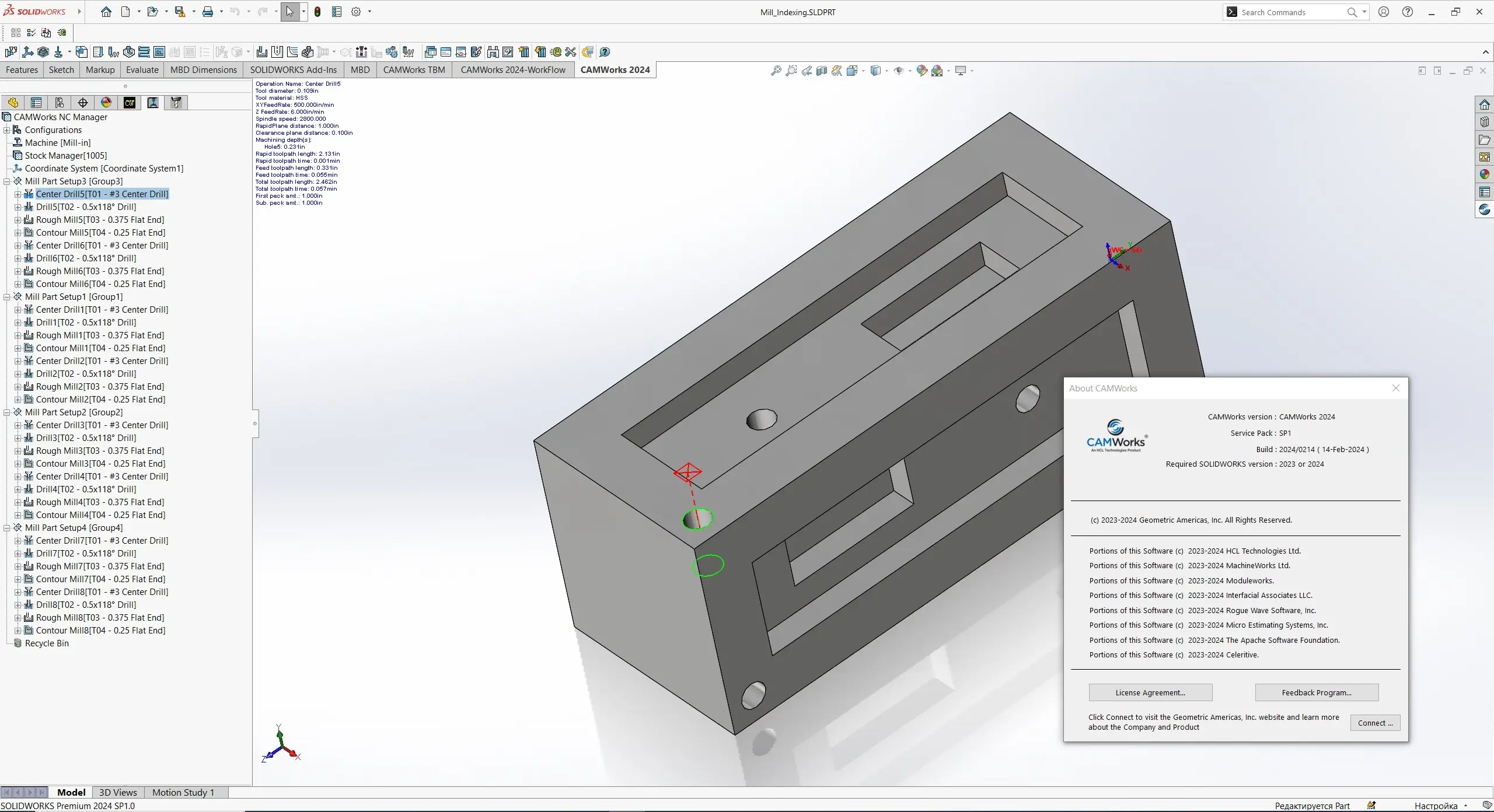Image resolution: width=1494 pixels, height=812 pixels.
Task: Expand the Configurations tree node
Action: click(7, 130)
